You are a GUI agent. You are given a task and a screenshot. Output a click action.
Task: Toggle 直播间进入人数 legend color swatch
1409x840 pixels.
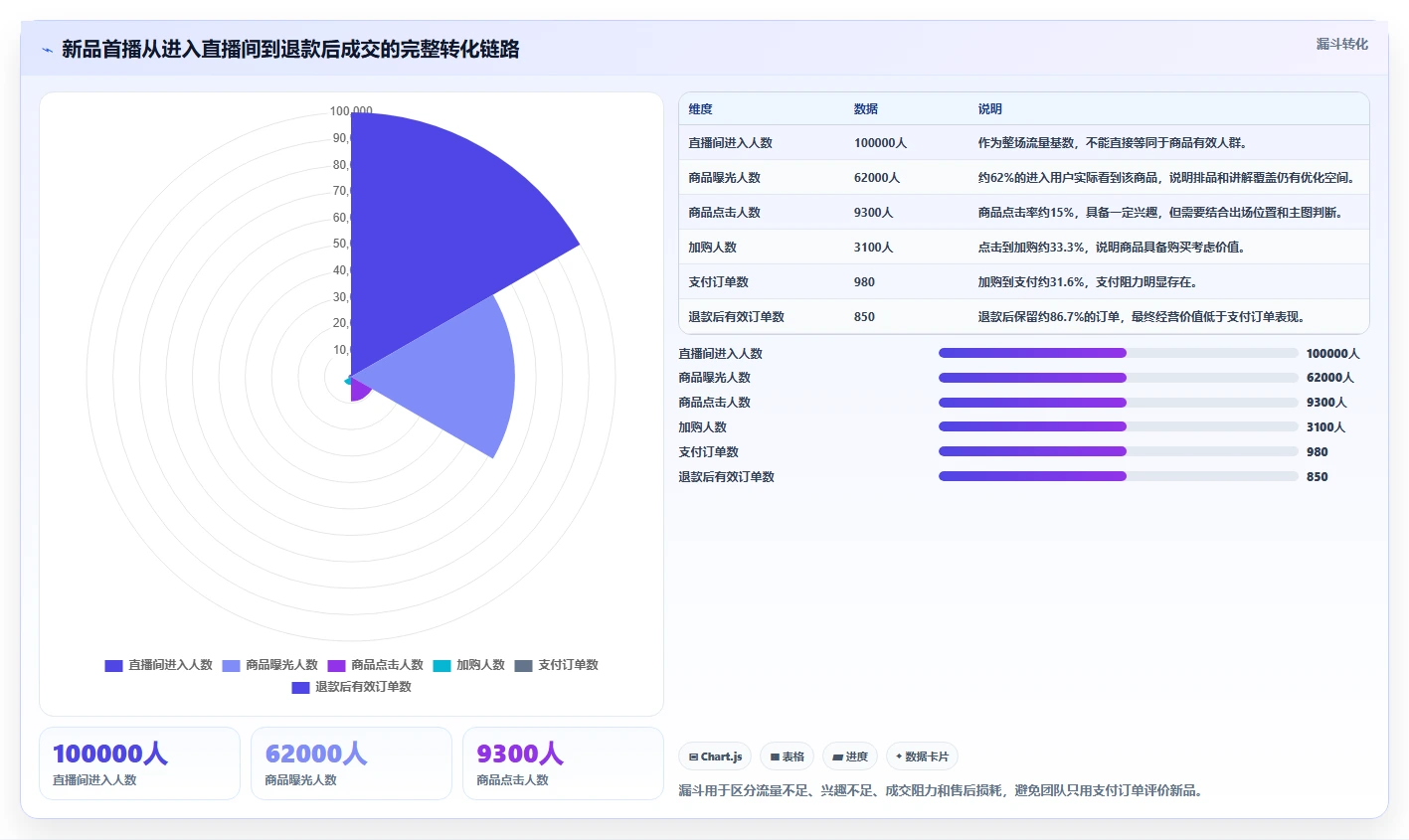coord(113,665)
